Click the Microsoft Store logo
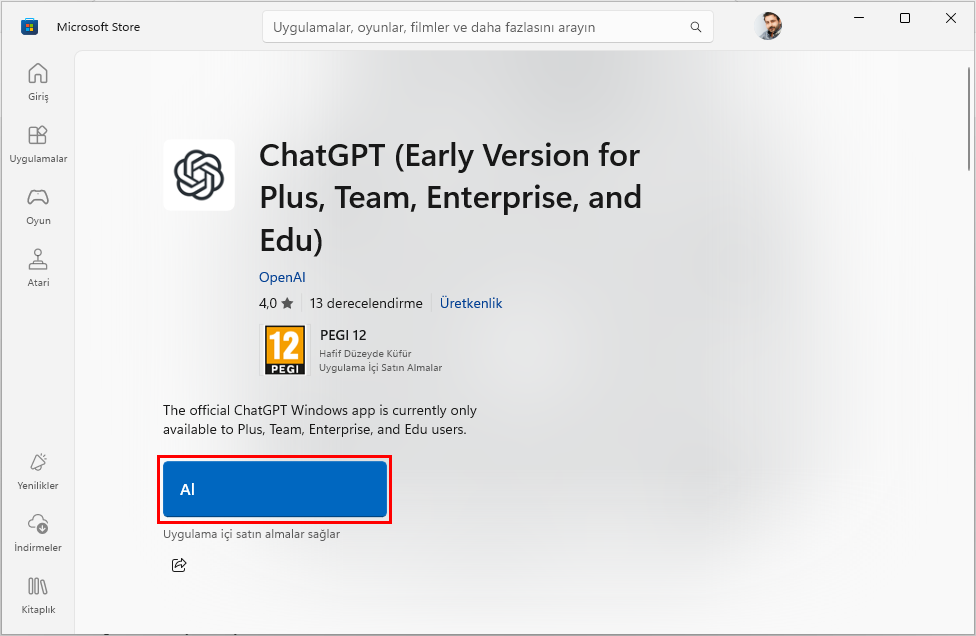The image size is (976, 636). [30, 26]
